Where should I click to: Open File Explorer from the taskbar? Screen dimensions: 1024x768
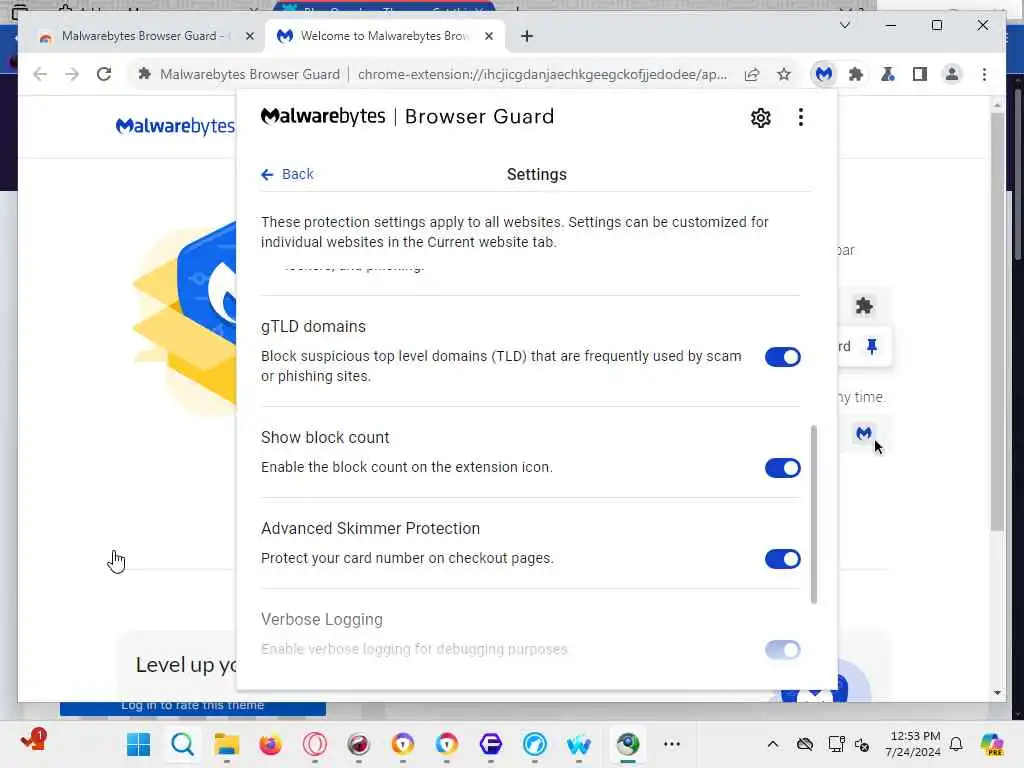click(x=227, y=744)
